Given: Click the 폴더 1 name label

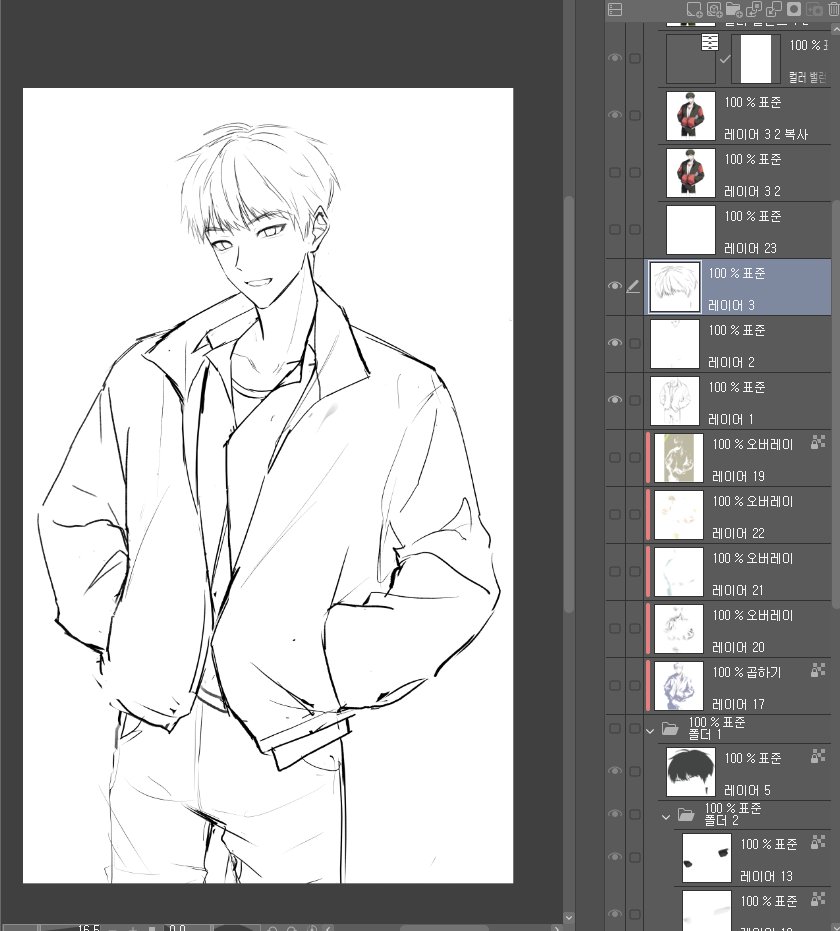Looking at the screenshot, I should 705,734.
